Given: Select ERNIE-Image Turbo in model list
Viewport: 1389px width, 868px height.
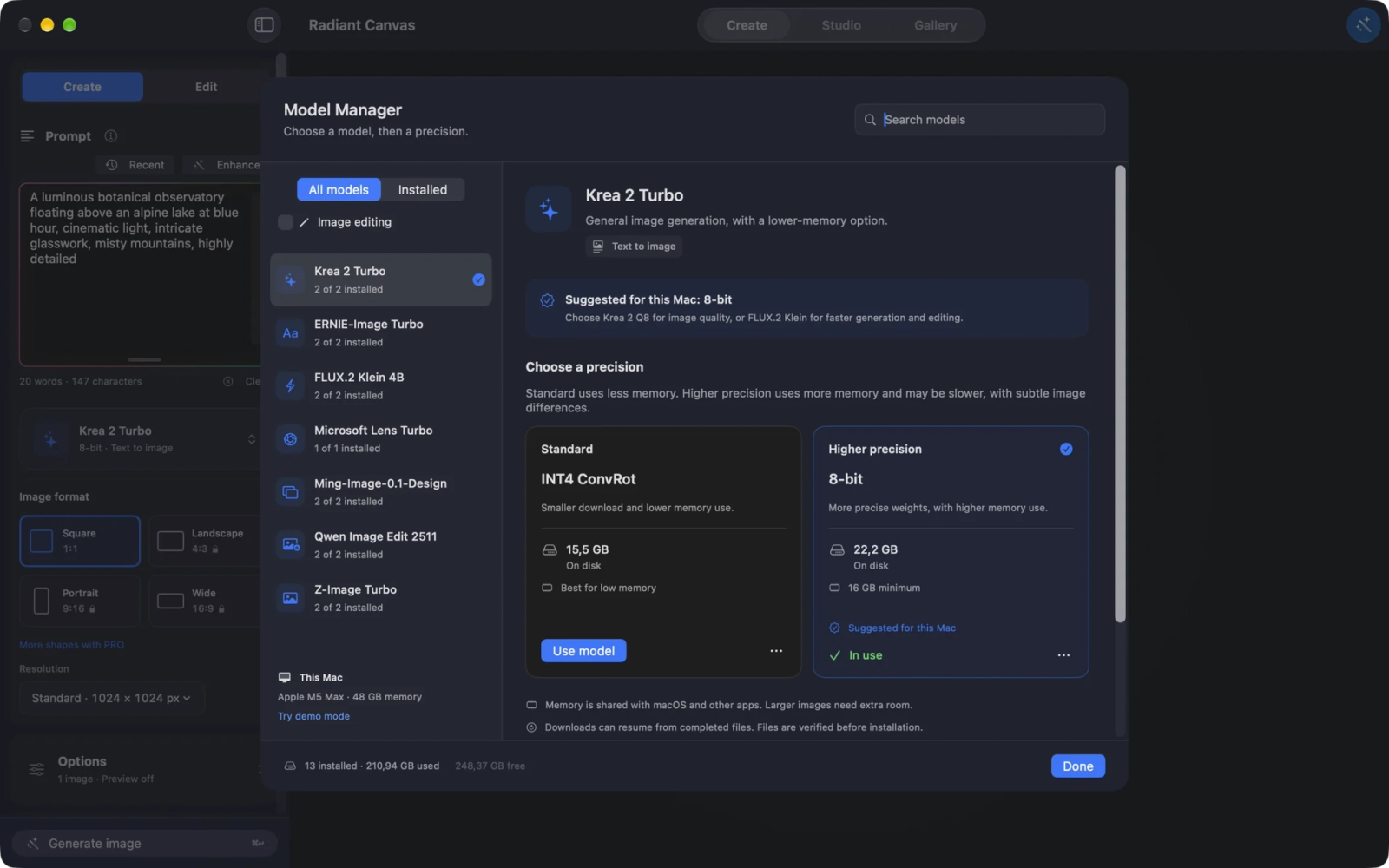Looking at the screenshot, I should tap(380, 333).
